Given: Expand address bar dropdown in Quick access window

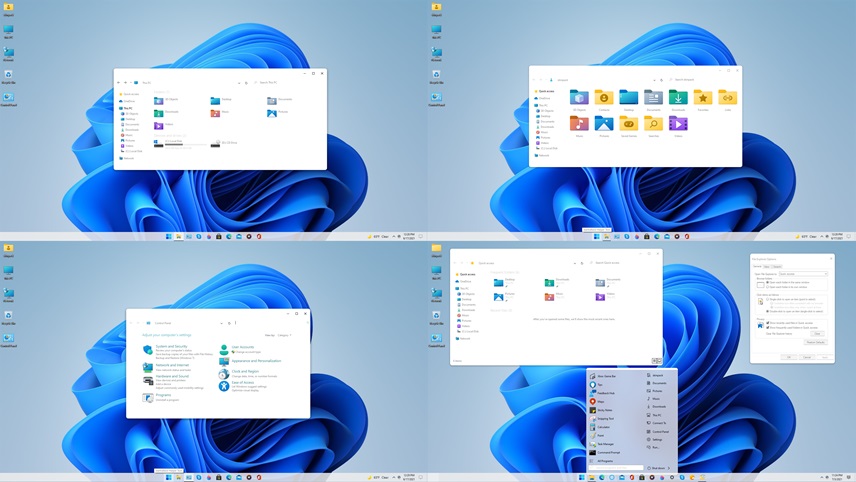Looking at the screenshot, I should (575, 263).
